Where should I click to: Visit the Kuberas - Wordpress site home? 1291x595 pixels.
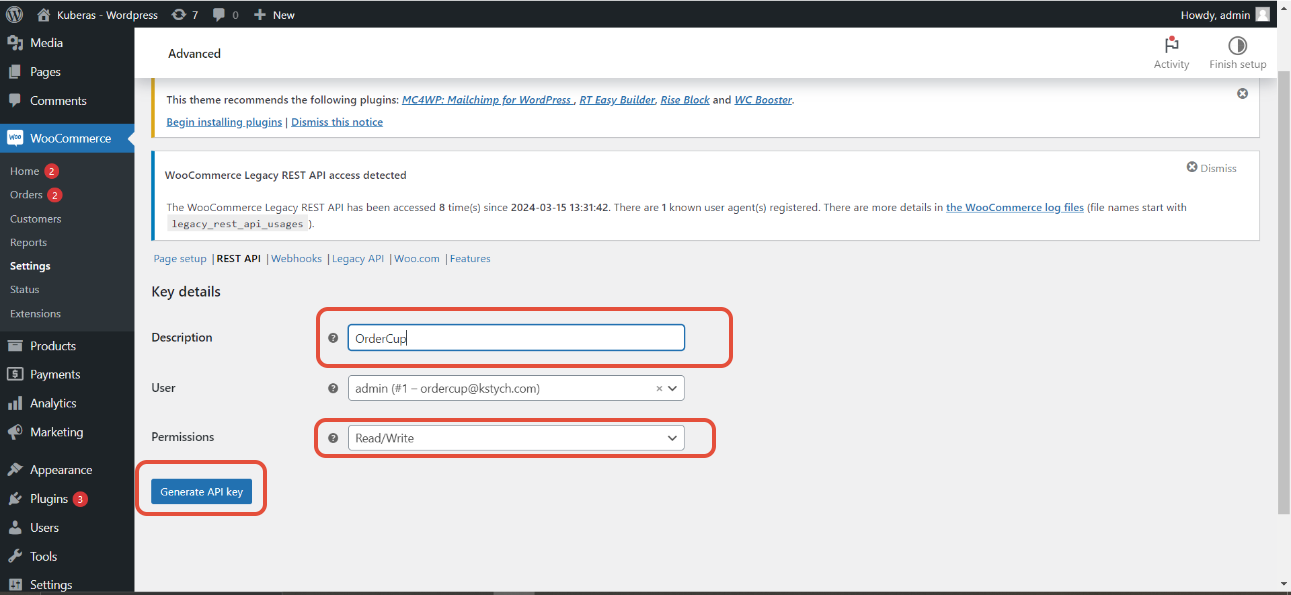point(98,15)
